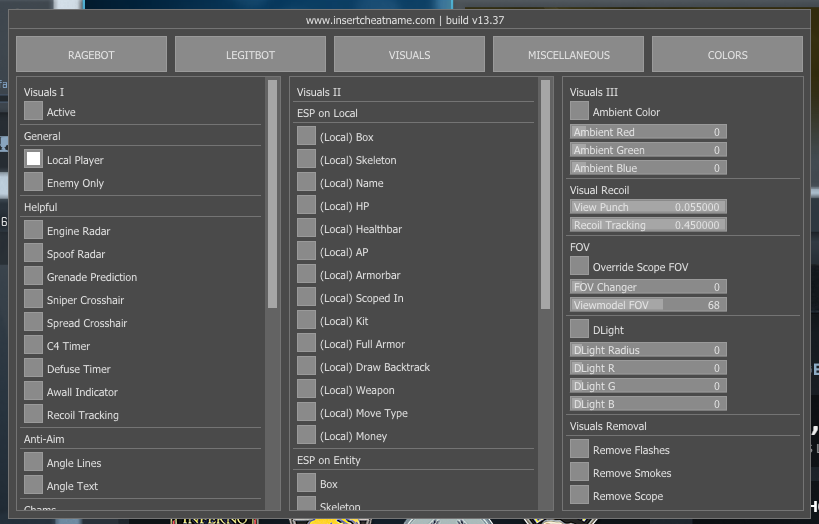This screenshot has height=524, width=819.
Task: Enable the Grenade Prediction checkbox
Action: pyautogui.click(x=34, y=276)
